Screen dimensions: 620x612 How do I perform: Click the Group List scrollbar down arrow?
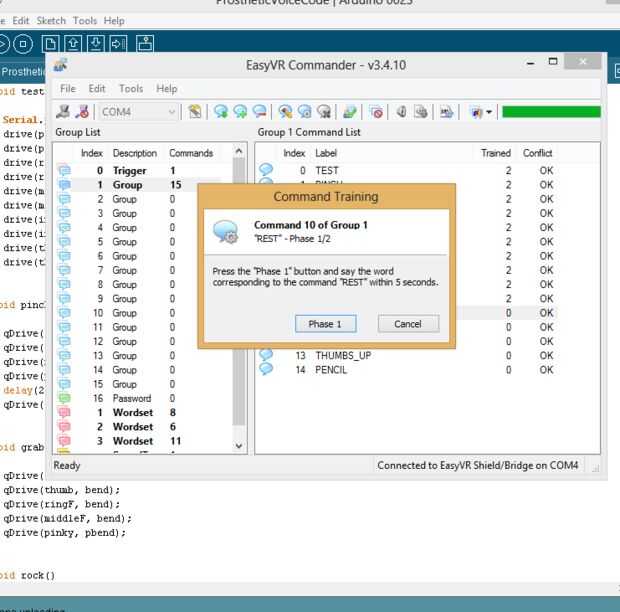(x=239, y=446)
